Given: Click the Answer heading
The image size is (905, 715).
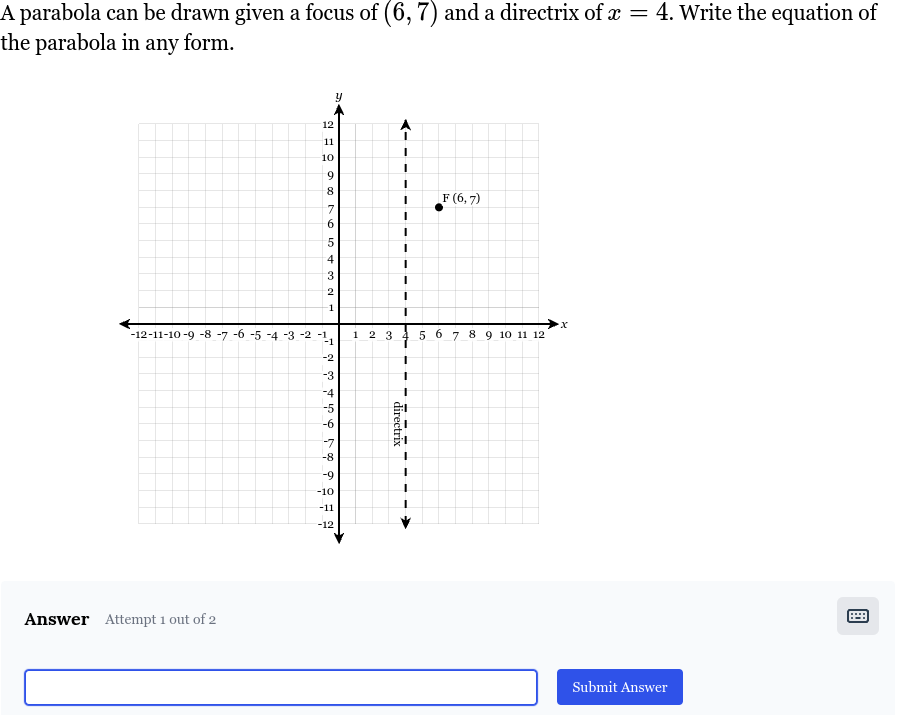Looking at the screenshot, I should (x=57, y=619).
